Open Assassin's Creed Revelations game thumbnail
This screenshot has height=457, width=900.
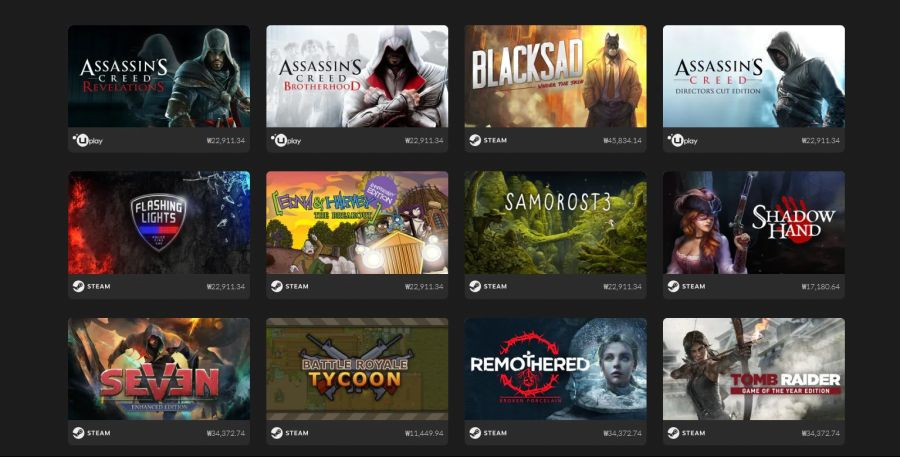pyautogui.click(x=159, y=76)
